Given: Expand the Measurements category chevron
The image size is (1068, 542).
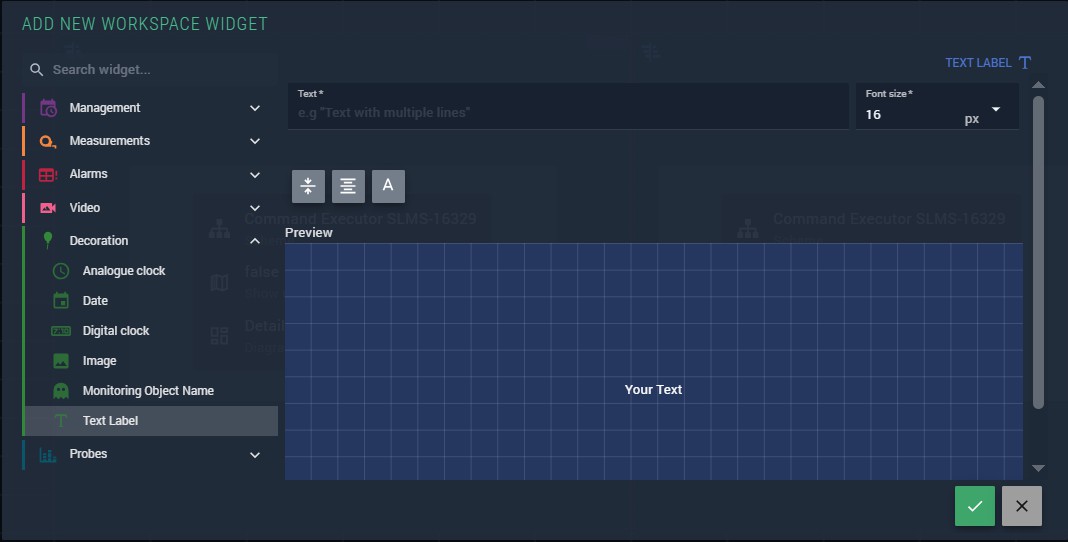Looking at the screenshot, I should pyautogui.click(x=255, y=141).
